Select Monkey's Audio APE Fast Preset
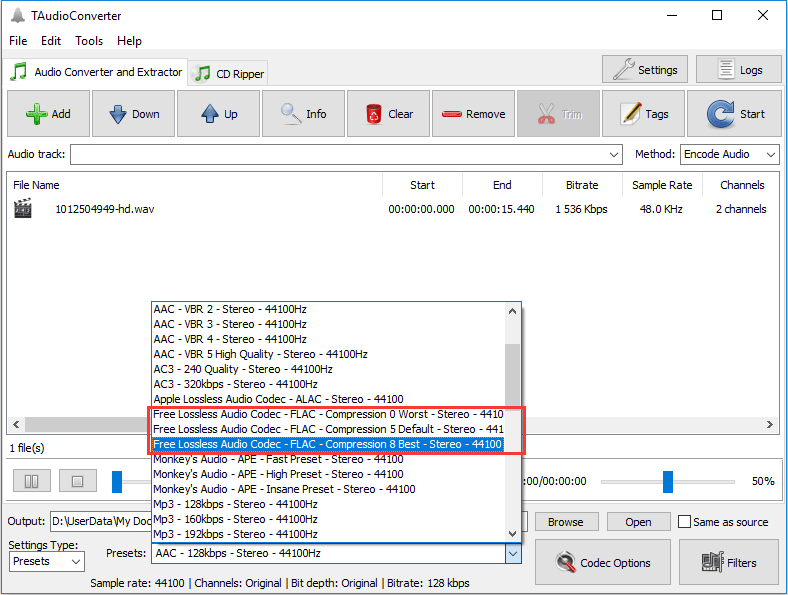 tap(328, 459)
